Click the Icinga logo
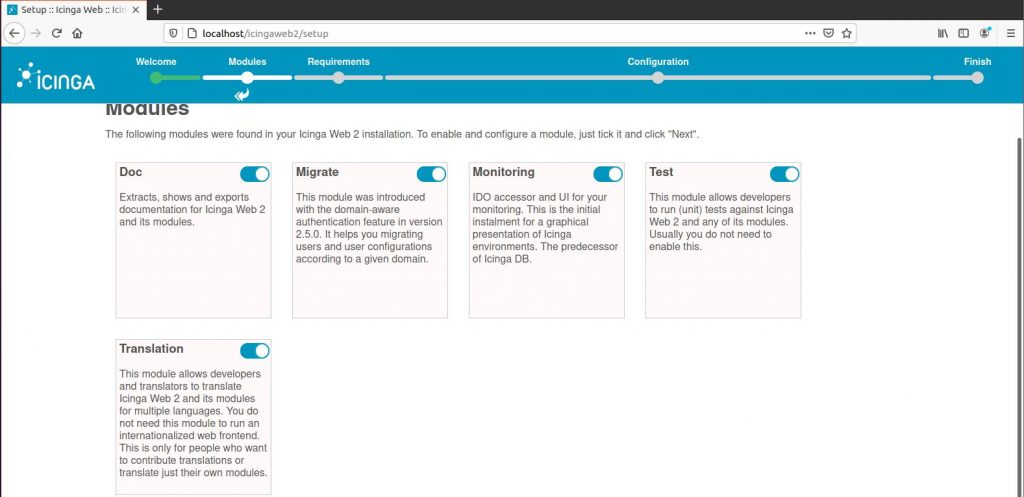 (x=56, y=76)
